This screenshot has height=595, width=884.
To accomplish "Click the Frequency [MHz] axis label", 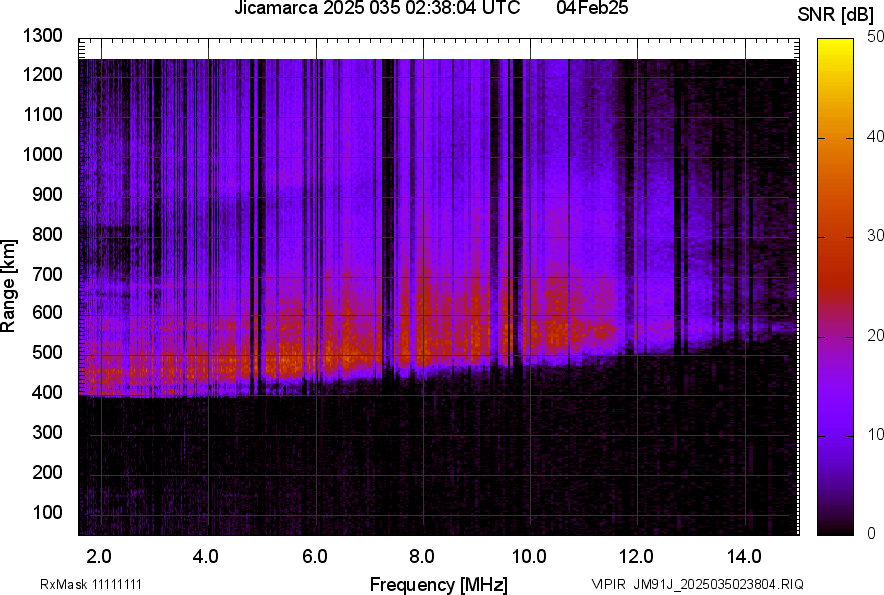I will (438, 584).
